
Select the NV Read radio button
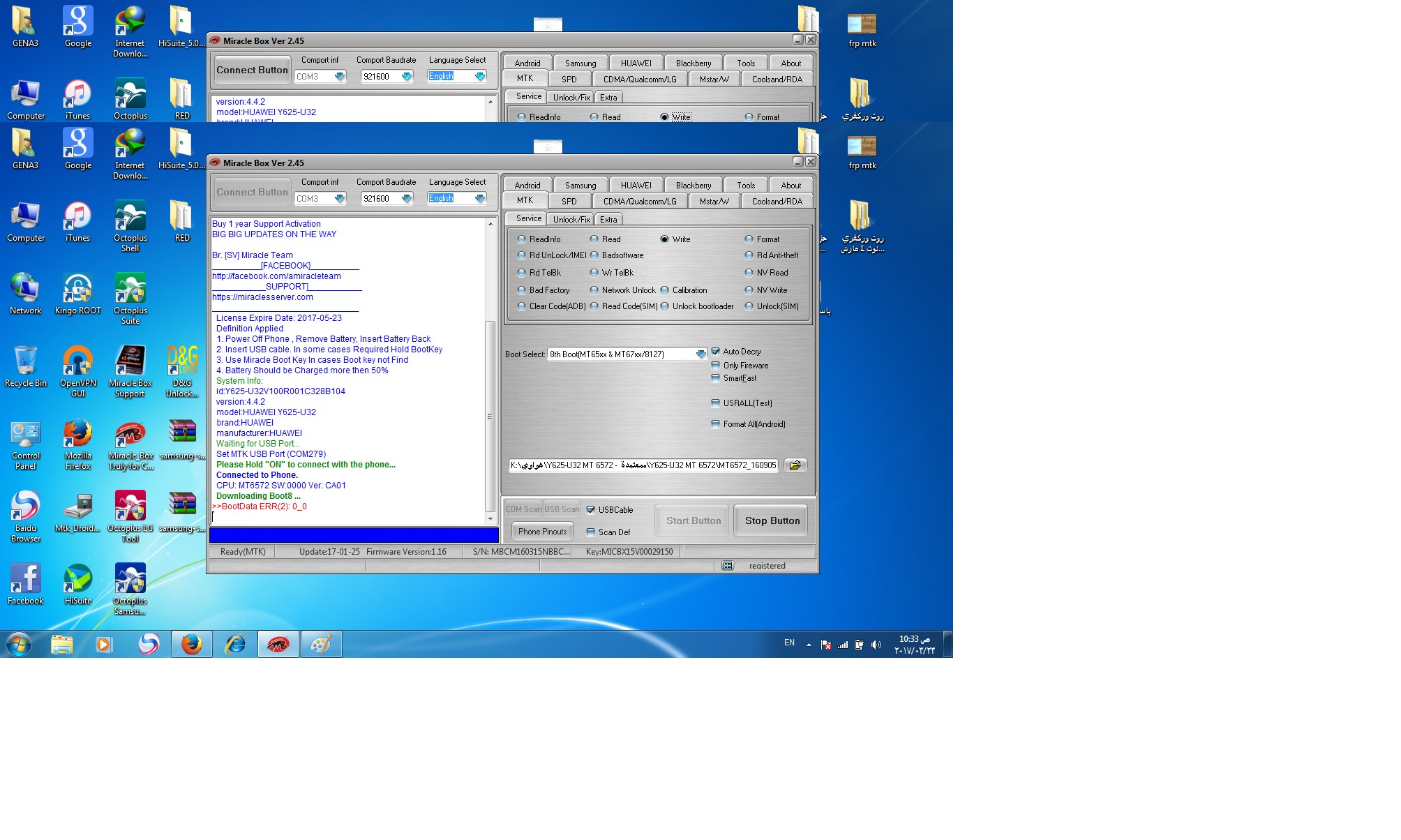pos(767,273)
